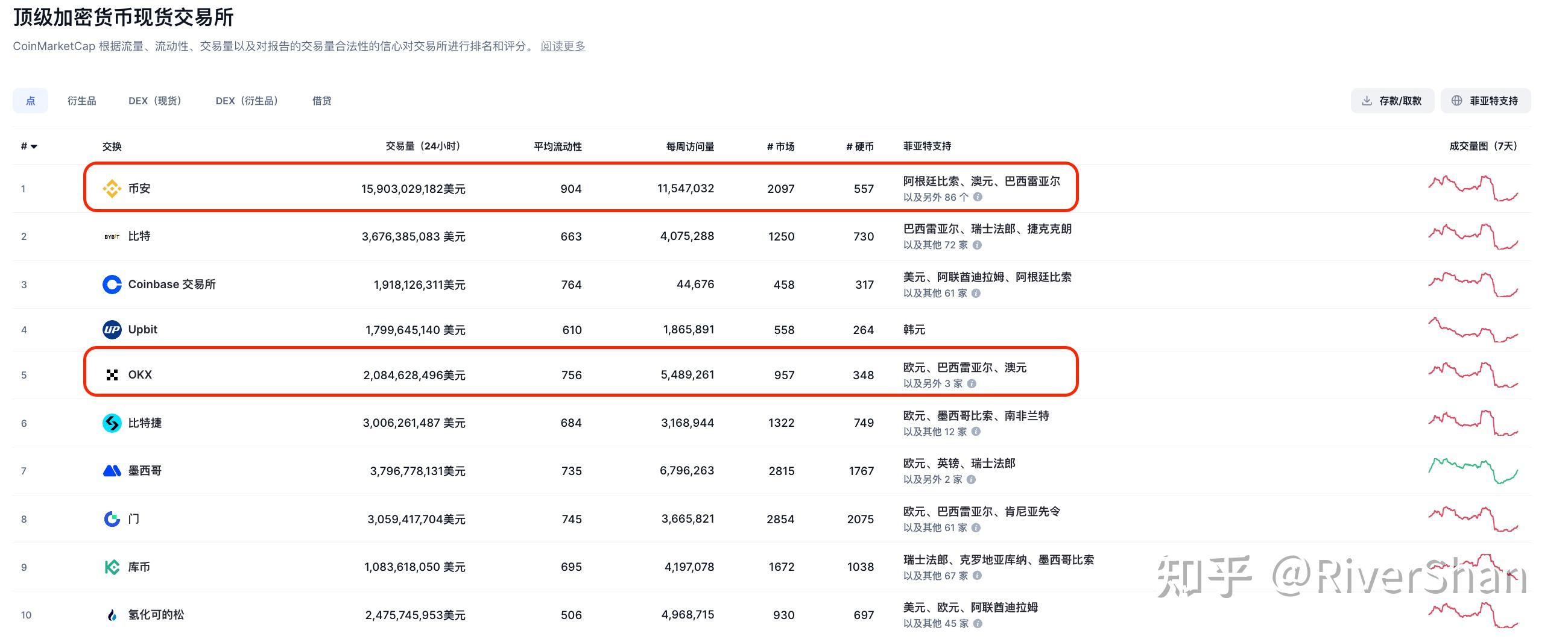Switch to the 衍生品 tab
Viewport: 1568px width, 639px height.
(x=81, y=101)
